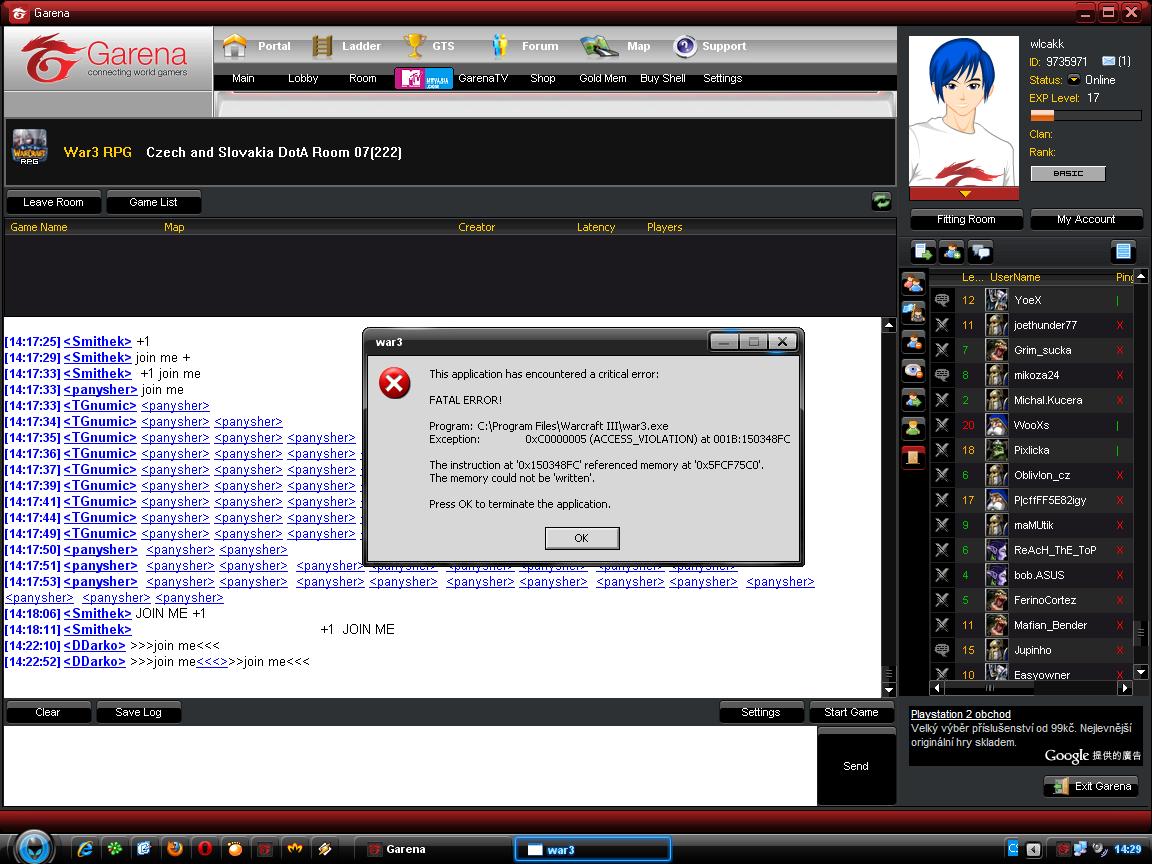Click the green refresh game list icon

click(881, 201)
